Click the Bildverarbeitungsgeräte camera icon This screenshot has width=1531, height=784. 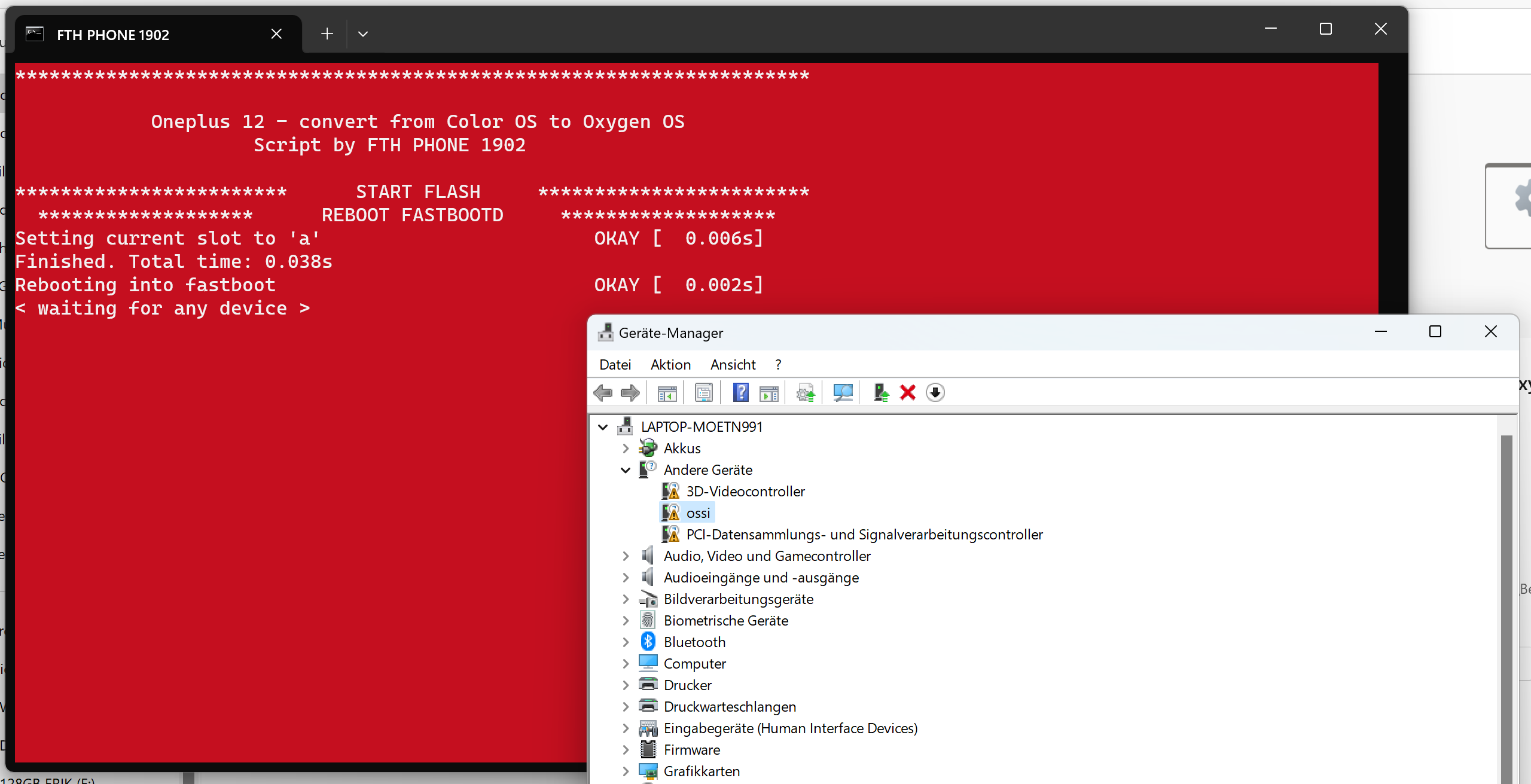648,599
